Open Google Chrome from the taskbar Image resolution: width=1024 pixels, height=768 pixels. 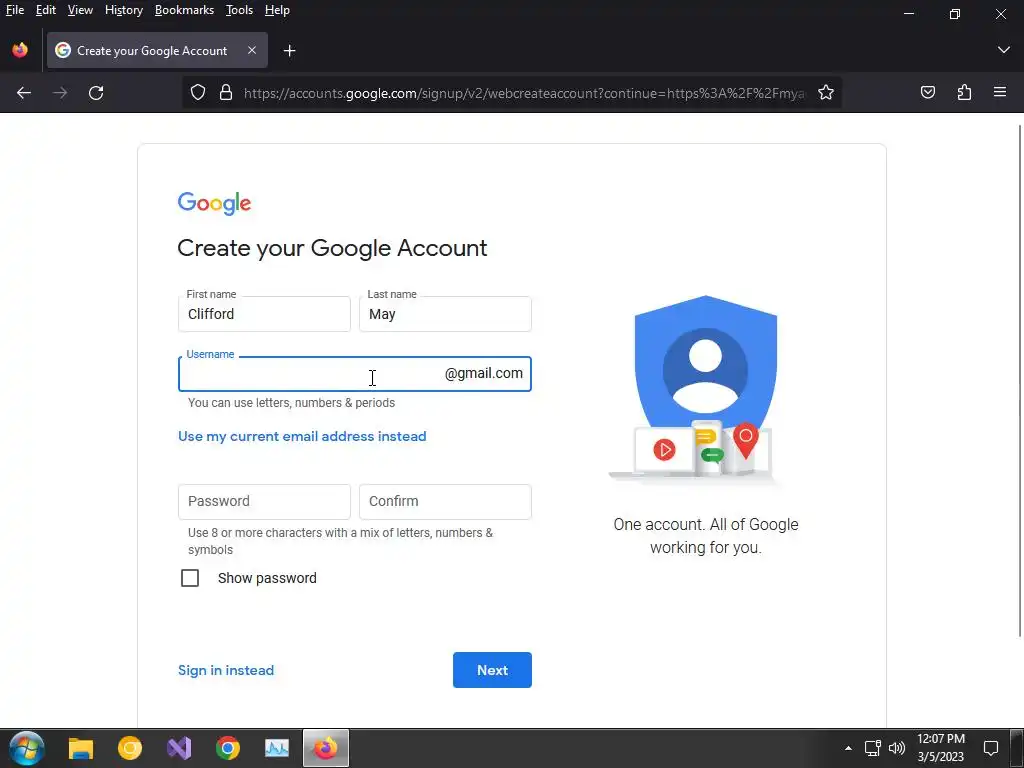(228, 748)
